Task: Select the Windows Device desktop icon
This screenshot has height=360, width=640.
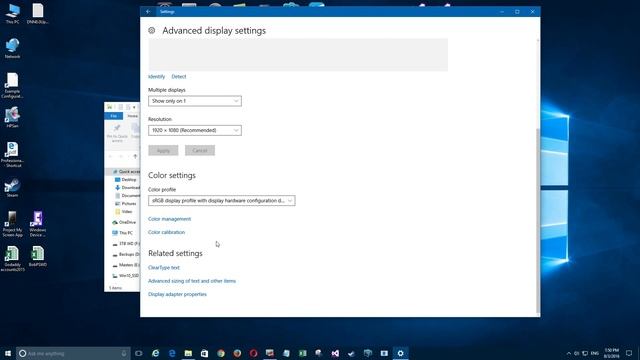Action: point(38,224)
